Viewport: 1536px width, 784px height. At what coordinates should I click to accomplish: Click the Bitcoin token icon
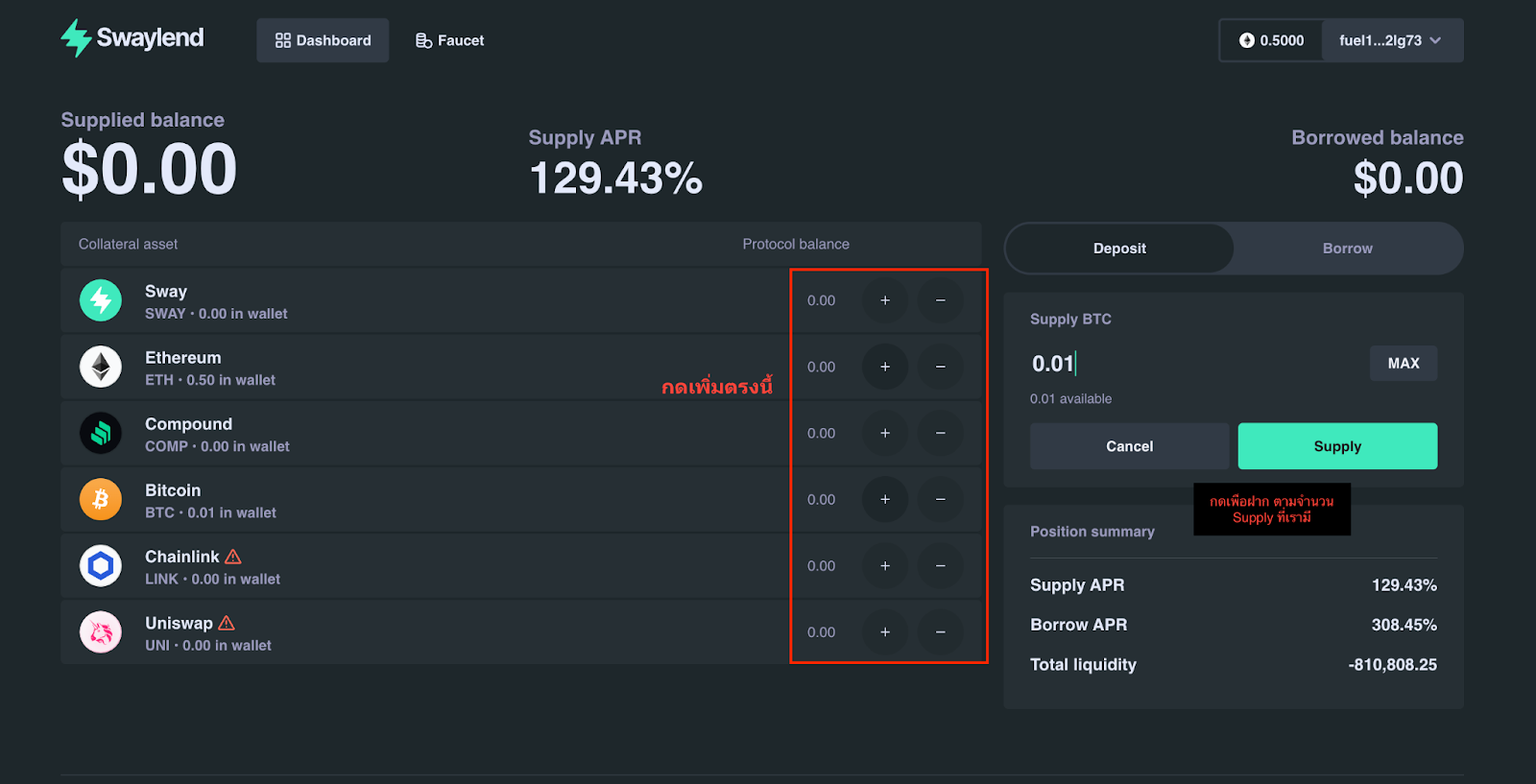101,500
